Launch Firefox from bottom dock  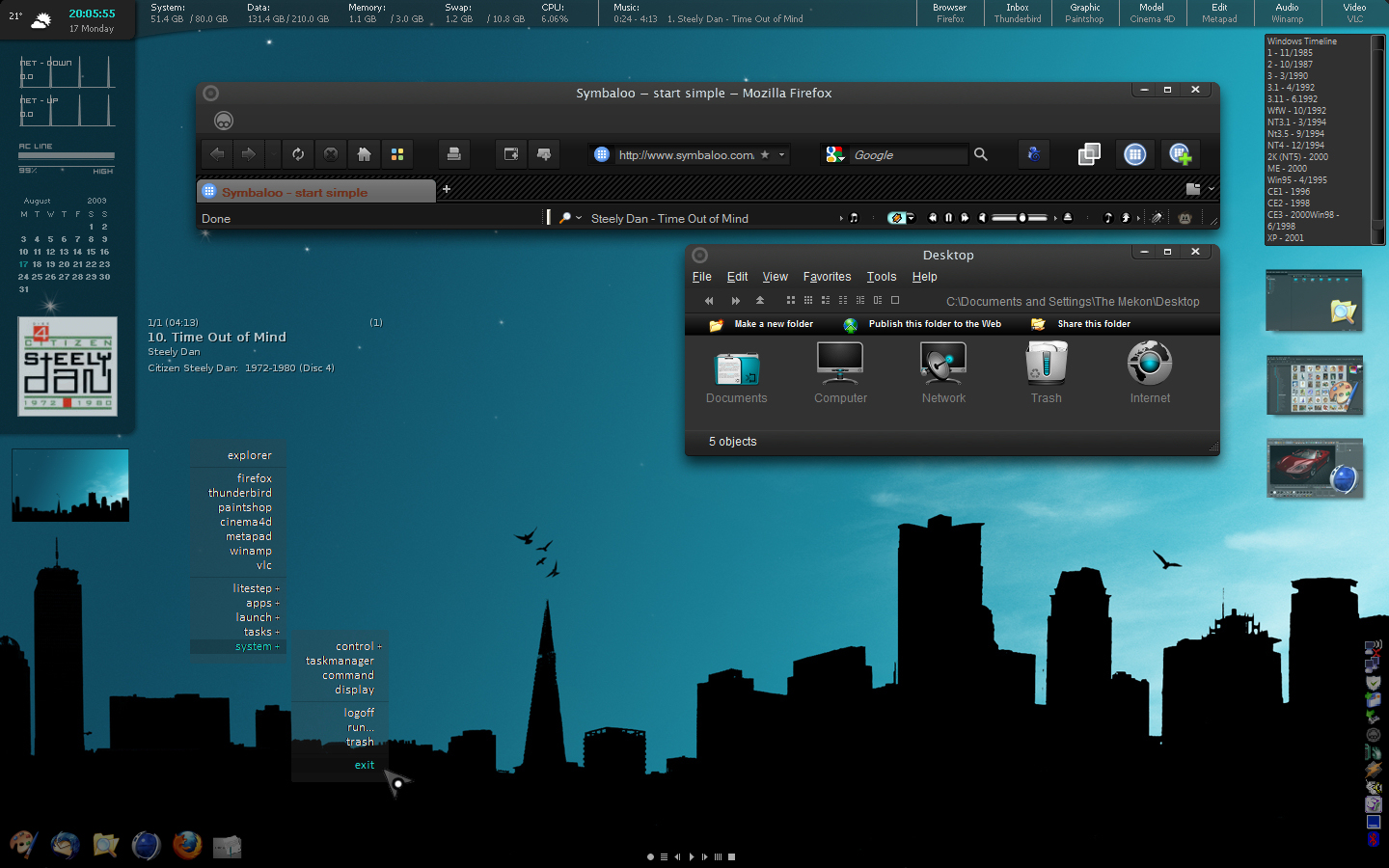point(187,845)
